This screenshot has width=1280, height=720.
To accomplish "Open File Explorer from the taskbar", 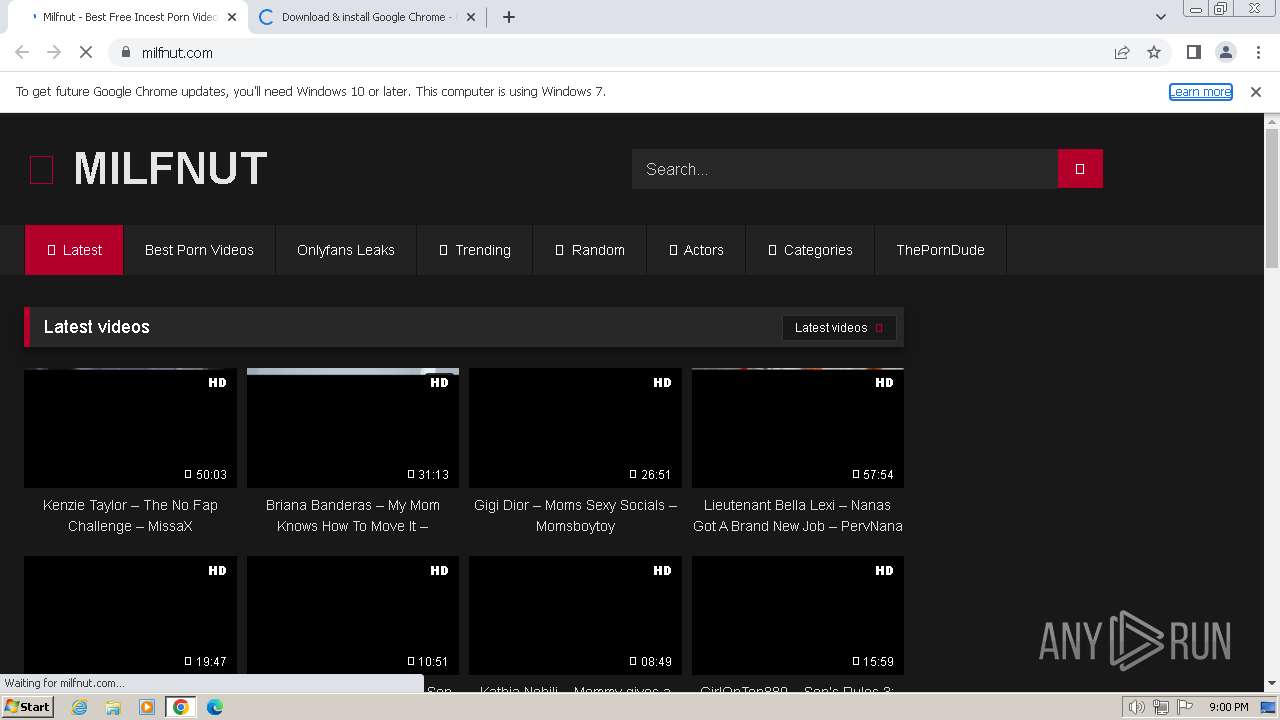I will (113, 707).
